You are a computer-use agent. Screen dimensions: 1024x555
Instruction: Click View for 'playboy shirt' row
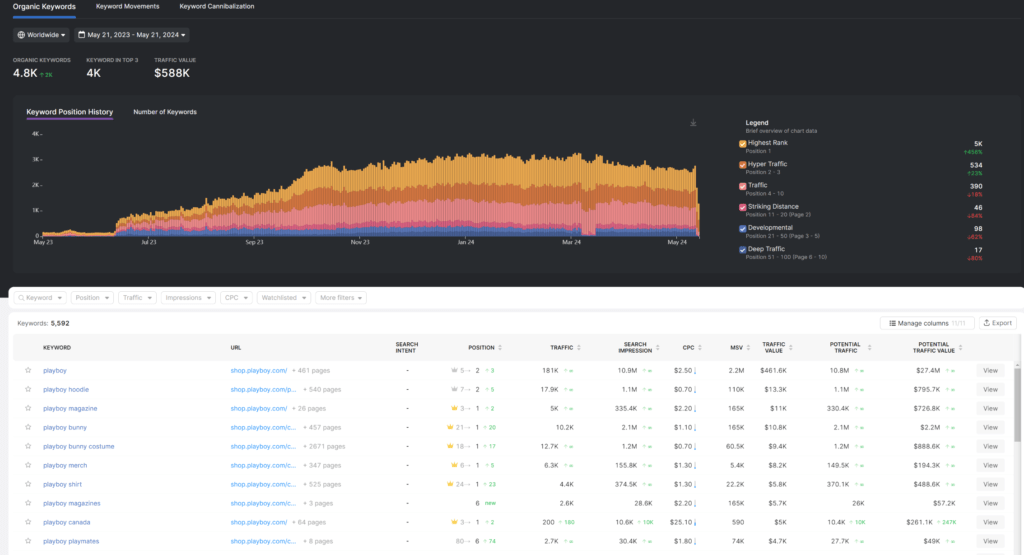click(x=991, y=484)
